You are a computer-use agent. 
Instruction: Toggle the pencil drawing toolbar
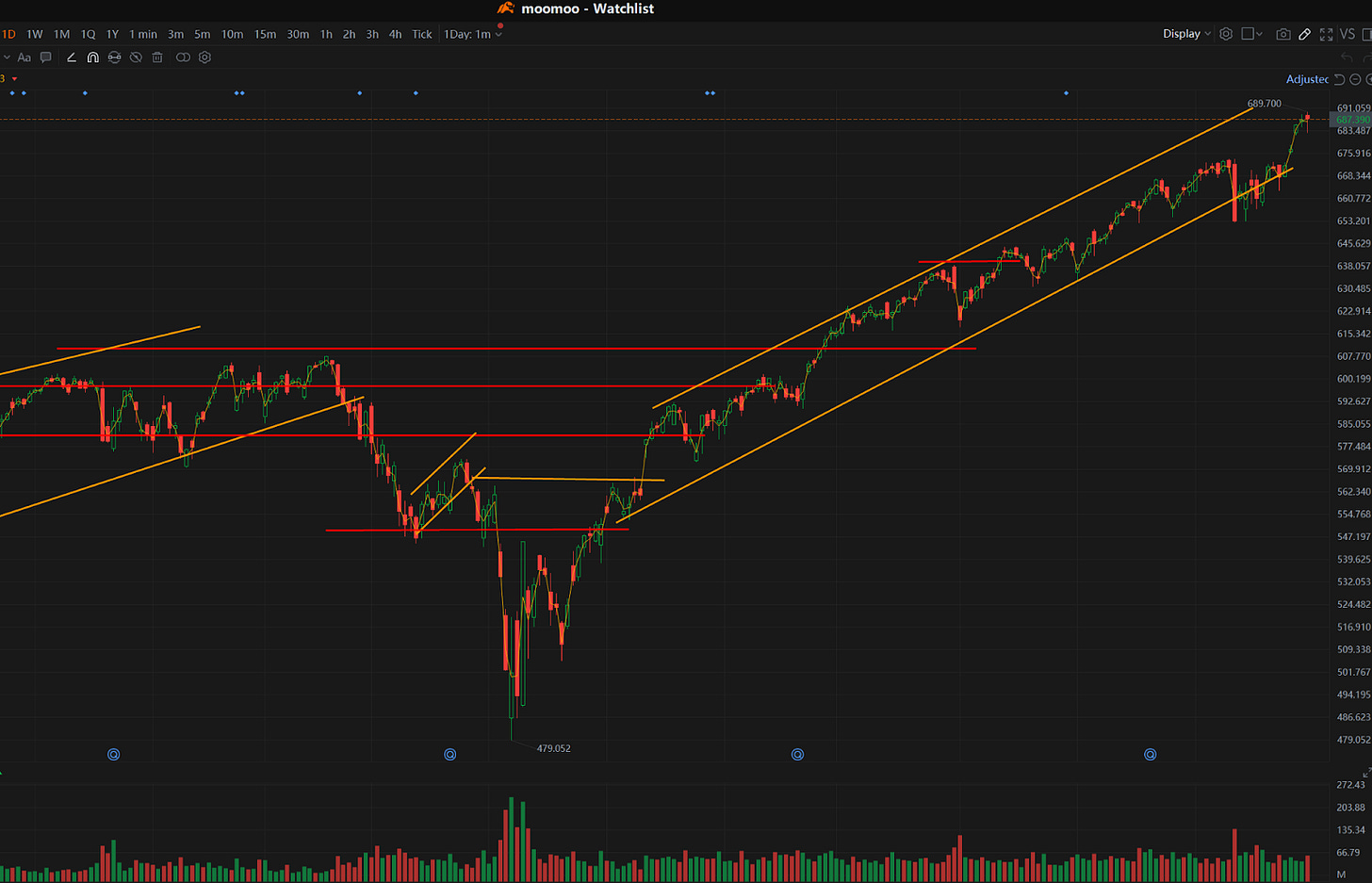tap(1304, 34)
